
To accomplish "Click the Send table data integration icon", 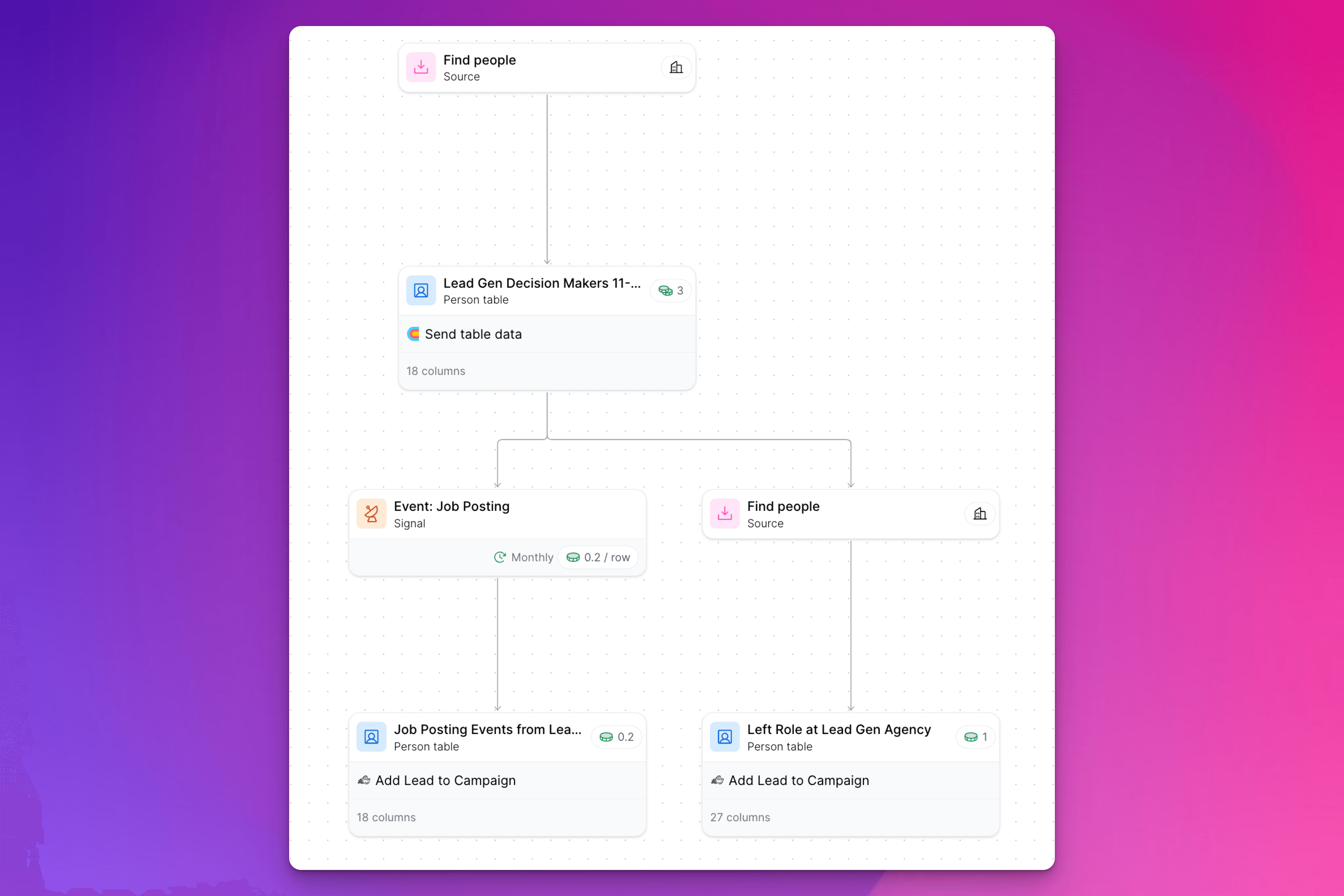I will point(413,334).
